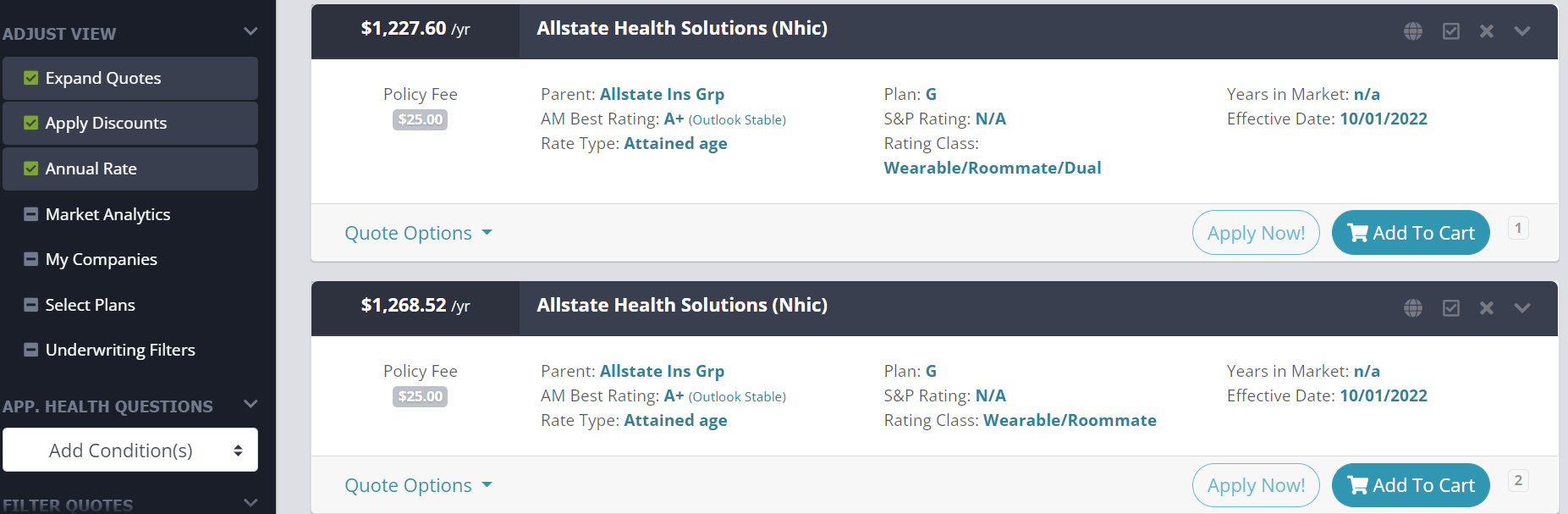Expand the second quote with its chevron
Viewport: 1568px width, 514px height.
point(1521,307)
